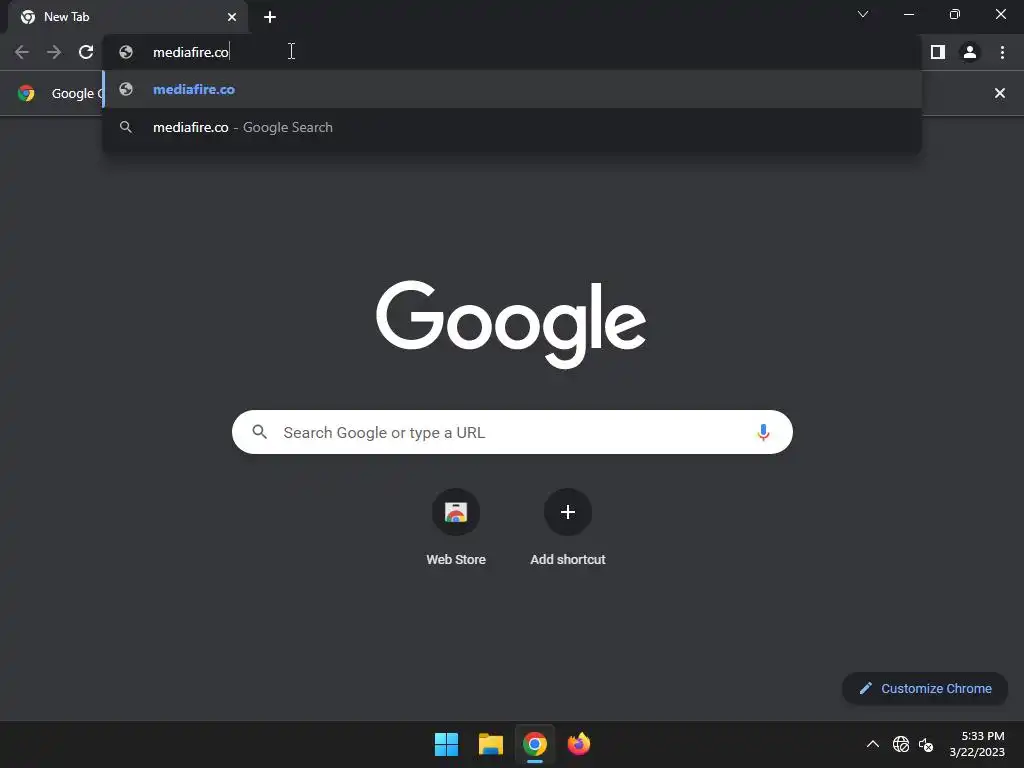Click the Google logo
Image resolution: width=1024 pixels, height=768 pixels.
[511, 324]
